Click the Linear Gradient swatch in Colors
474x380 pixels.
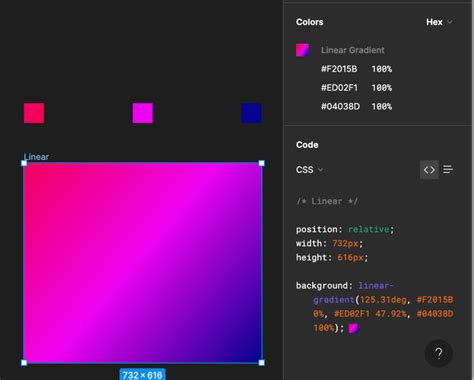(x=302, y=50)
